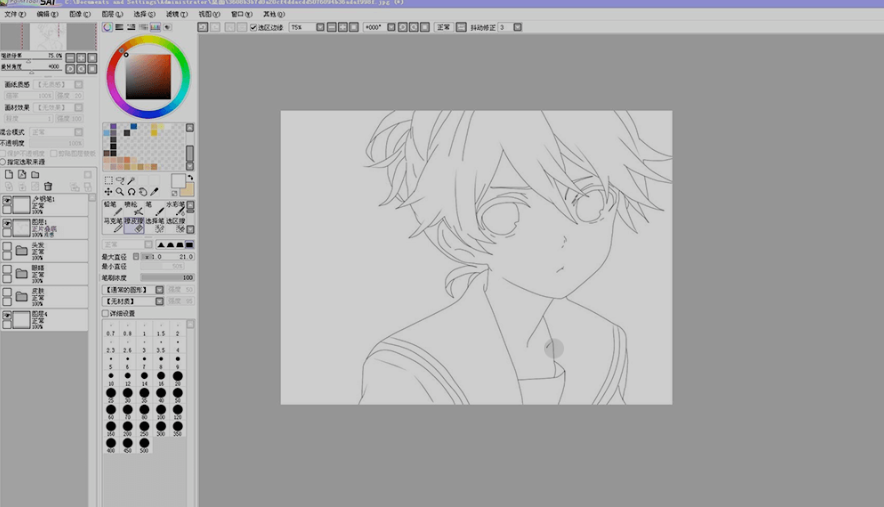Hide the 图层4 layer via eye icon

click(7, 316)
